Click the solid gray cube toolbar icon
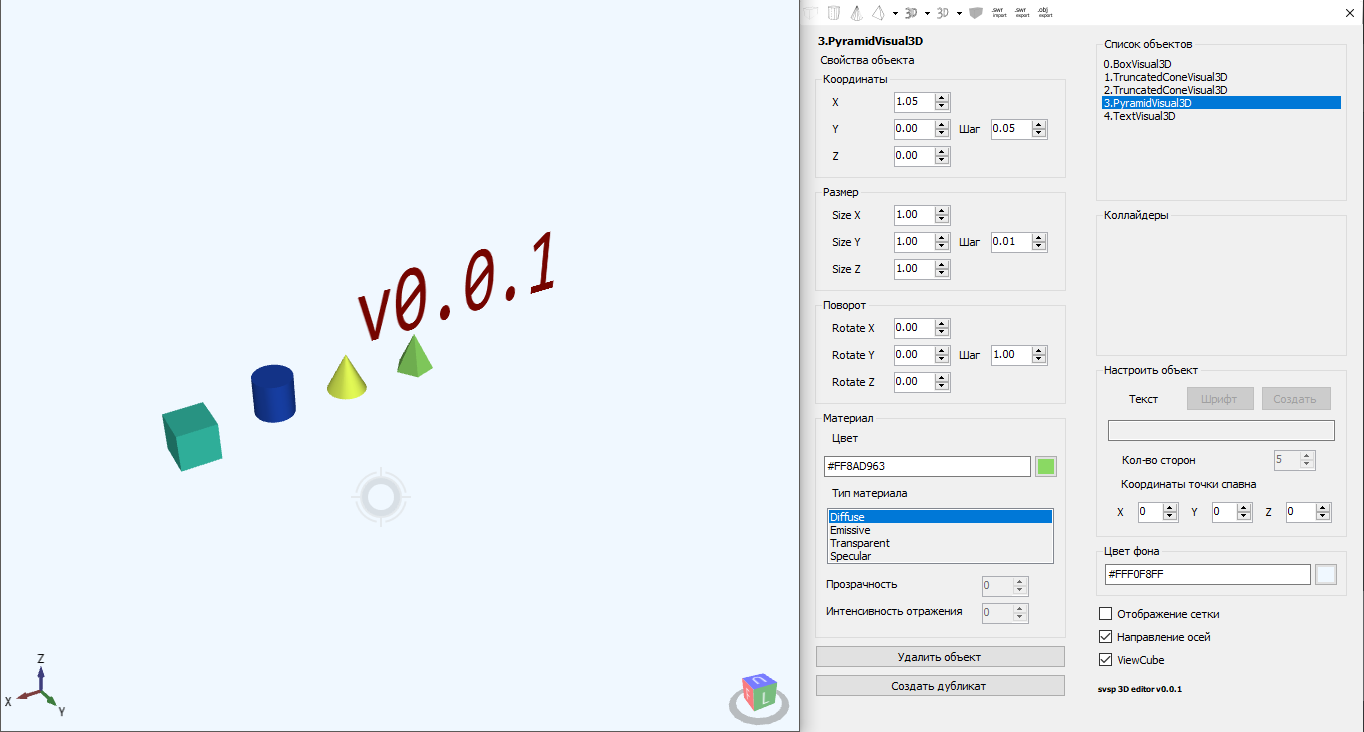 [x=975, y=12]
